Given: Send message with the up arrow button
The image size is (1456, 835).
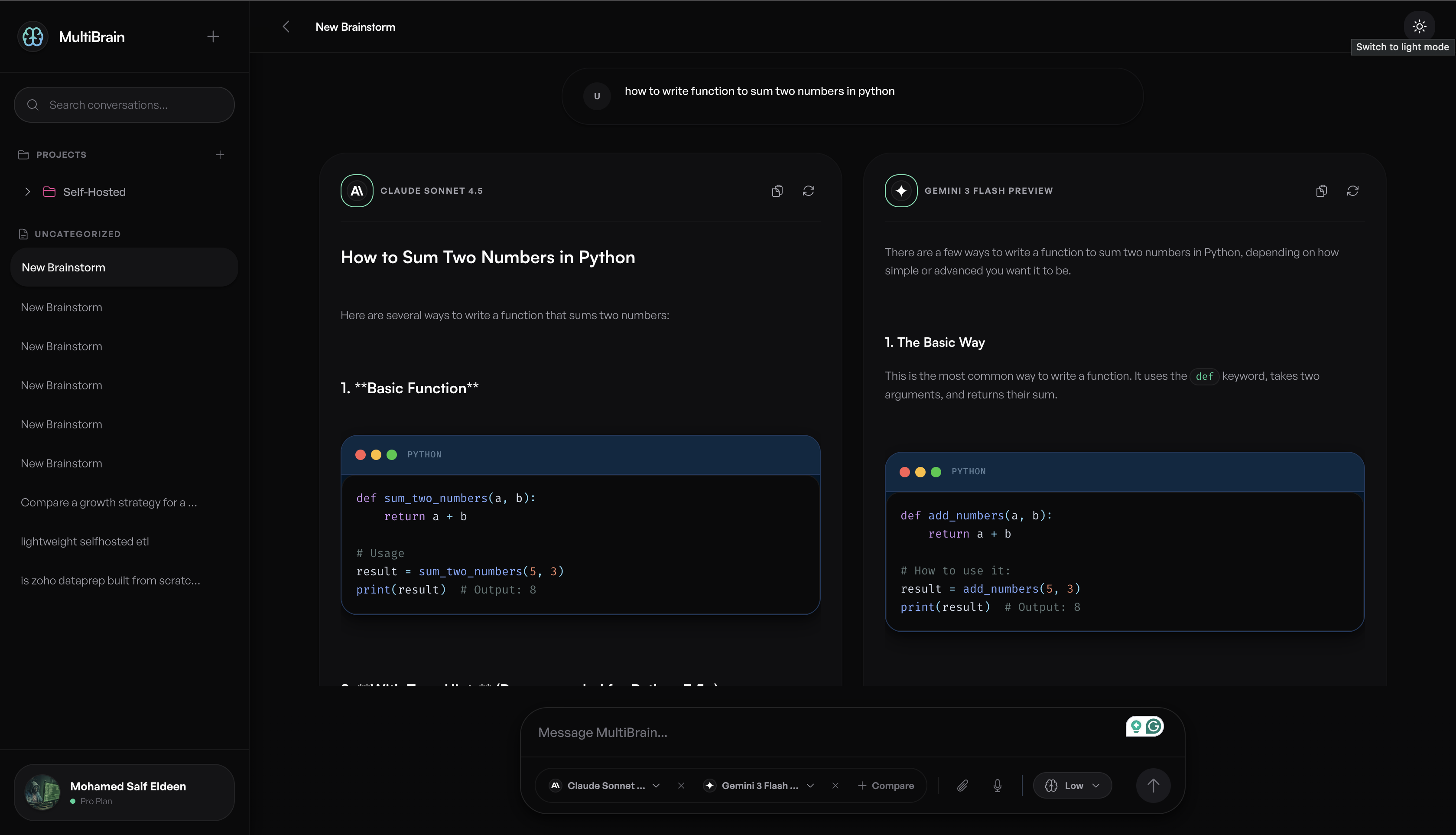Looking at the screenshot, I should pos(1153,786).
